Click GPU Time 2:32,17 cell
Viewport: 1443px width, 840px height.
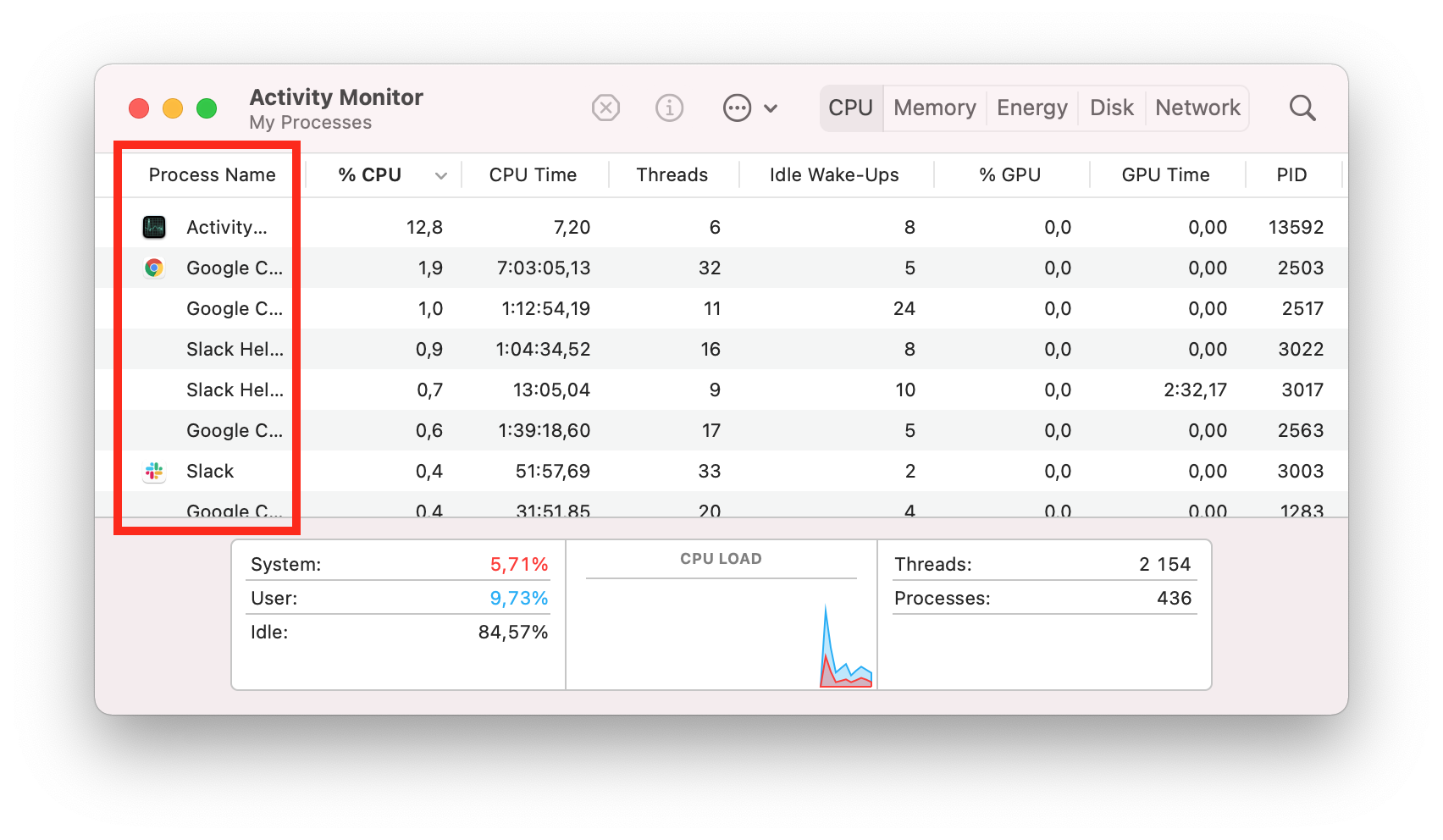1195,390
